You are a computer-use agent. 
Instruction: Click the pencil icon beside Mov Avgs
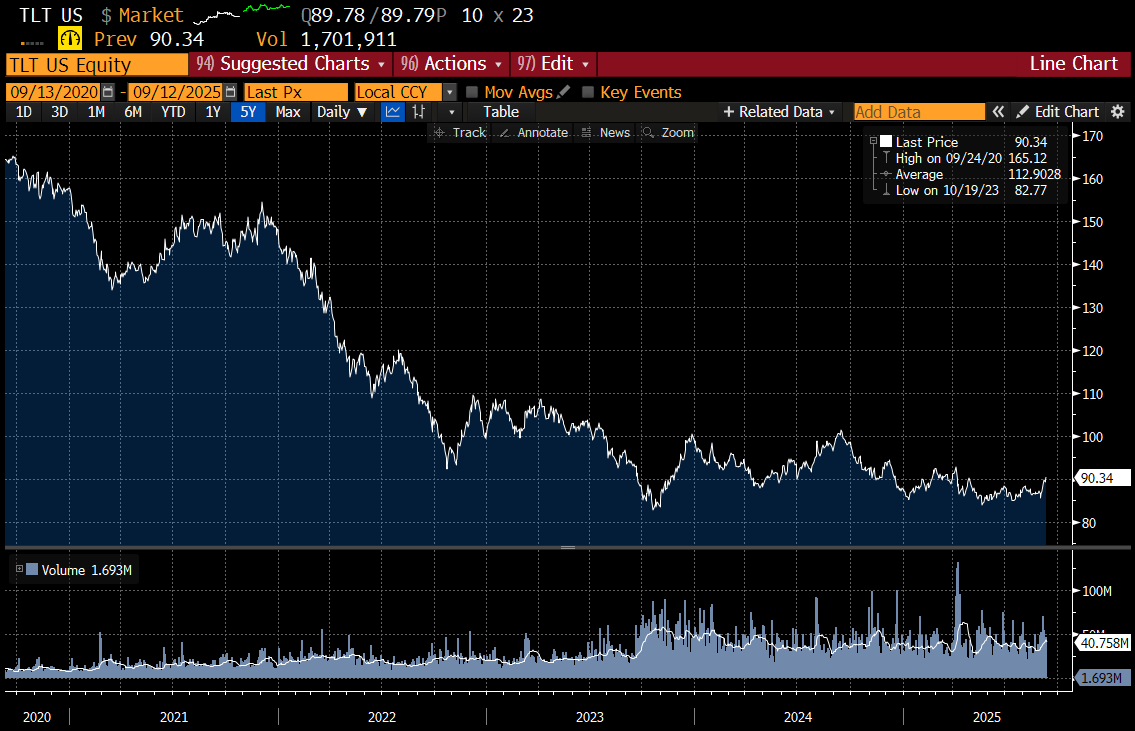564,92
